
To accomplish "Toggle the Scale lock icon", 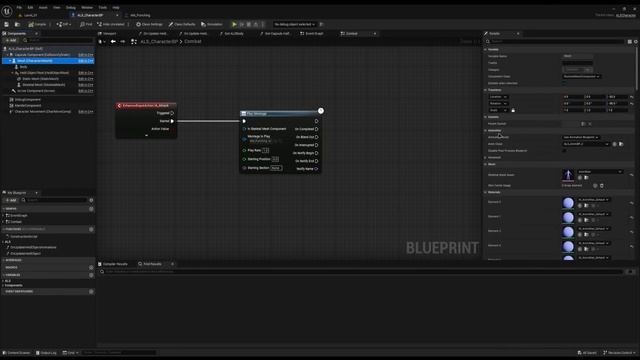I will [x=513, y=110].
